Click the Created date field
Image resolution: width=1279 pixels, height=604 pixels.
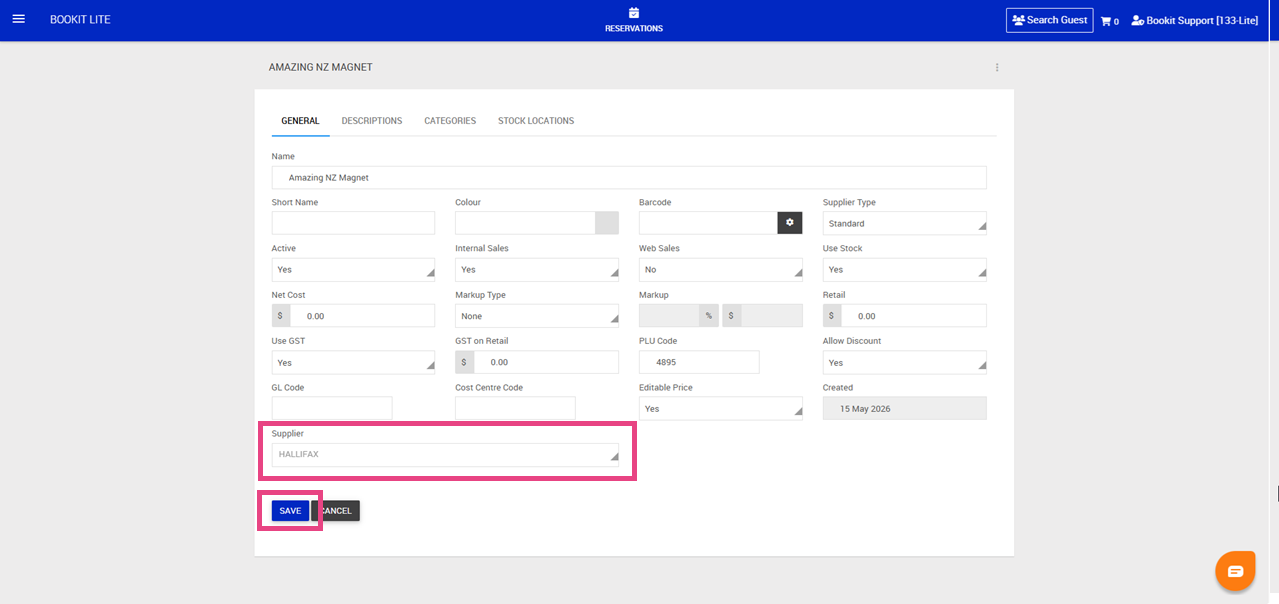905,408
